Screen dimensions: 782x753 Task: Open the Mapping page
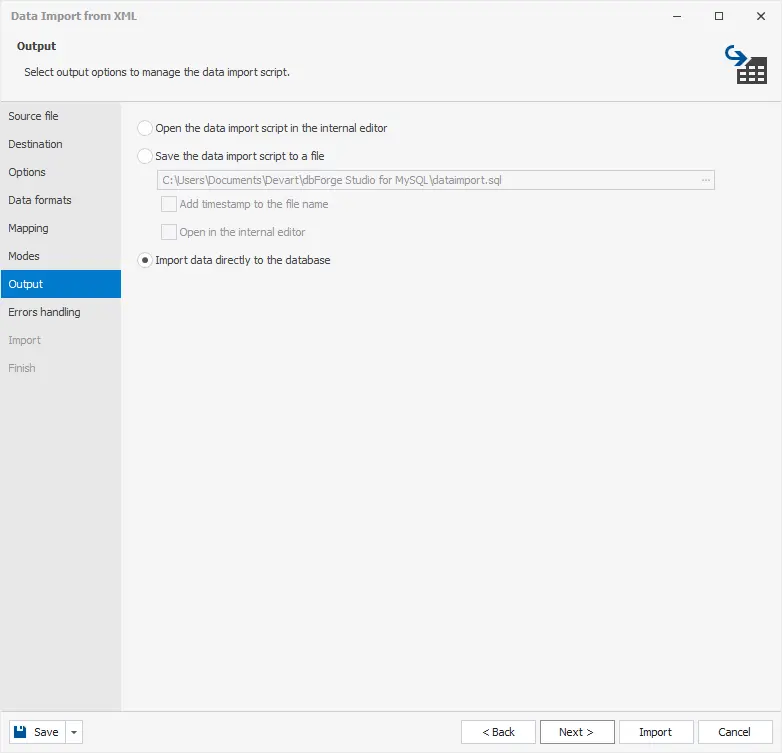[29, 228]
